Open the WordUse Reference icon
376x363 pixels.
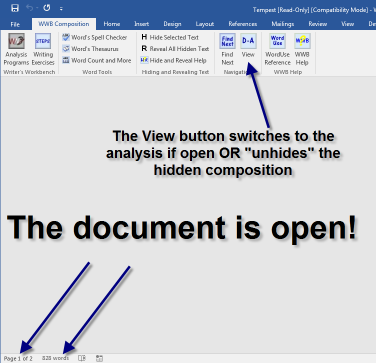pos(277,49)
